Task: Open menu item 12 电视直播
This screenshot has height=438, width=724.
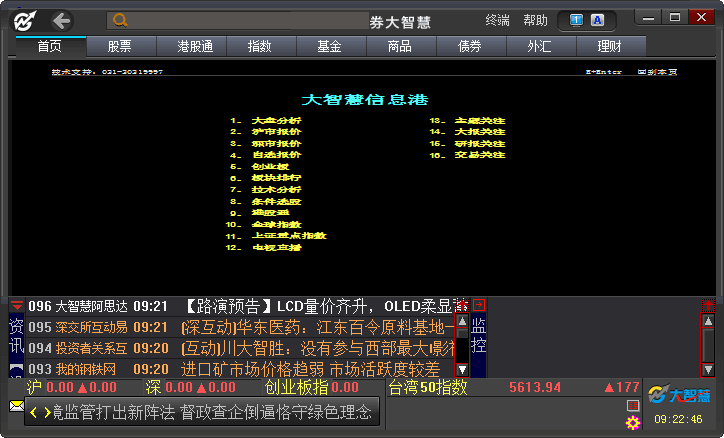Action: (264, 248)
